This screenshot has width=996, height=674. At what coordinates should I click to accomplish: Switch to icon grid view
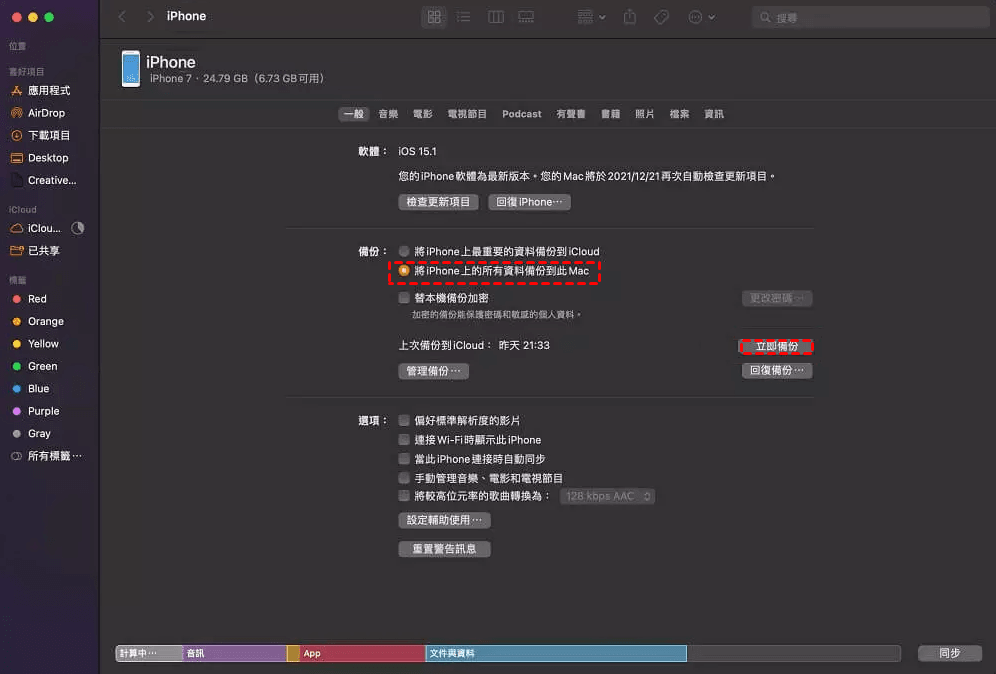coord(434,17)
